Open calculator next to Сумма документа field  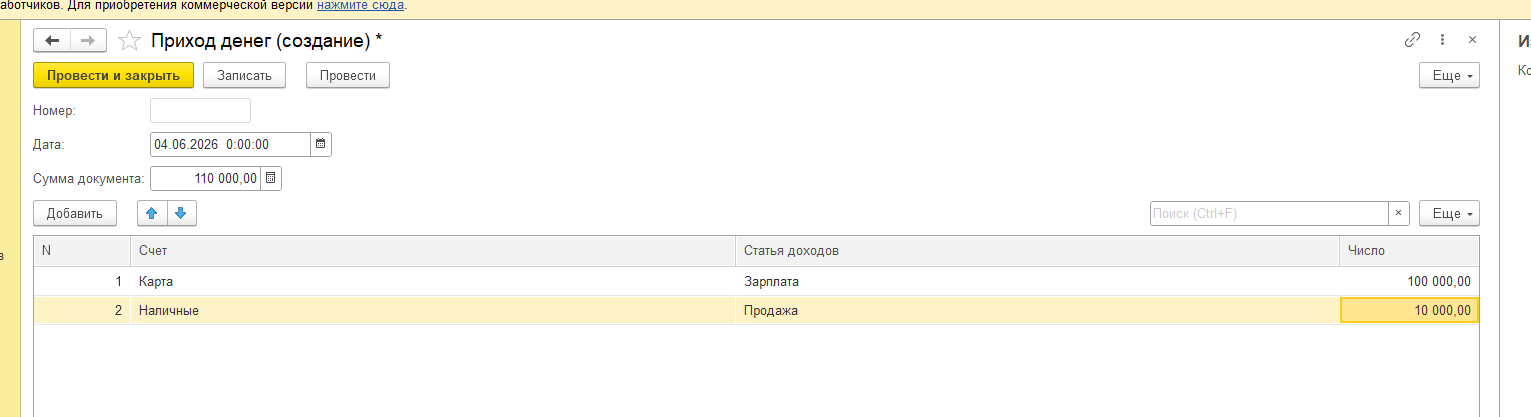click(x=271, y=179)
